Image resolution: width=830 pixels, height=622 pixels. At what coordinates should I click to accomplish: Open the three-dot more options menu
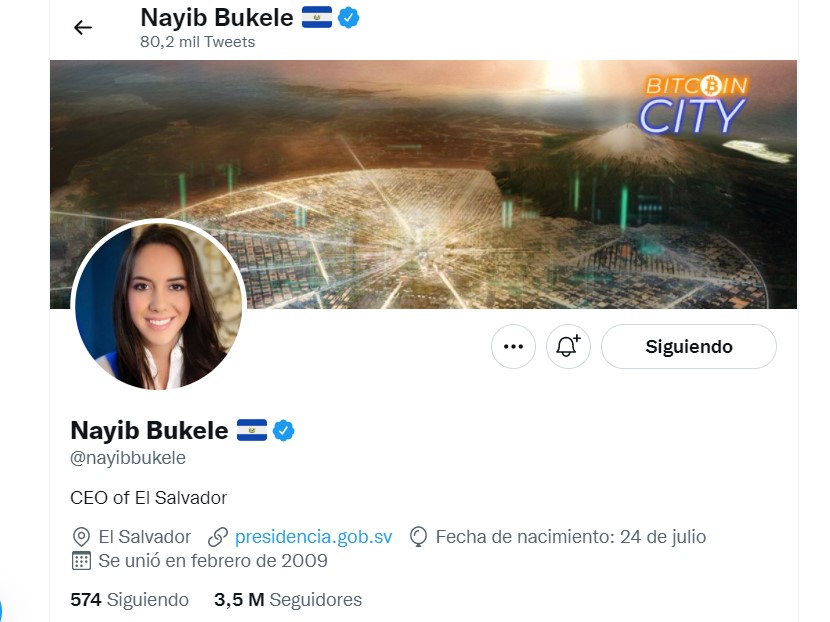tap(513, 347)
